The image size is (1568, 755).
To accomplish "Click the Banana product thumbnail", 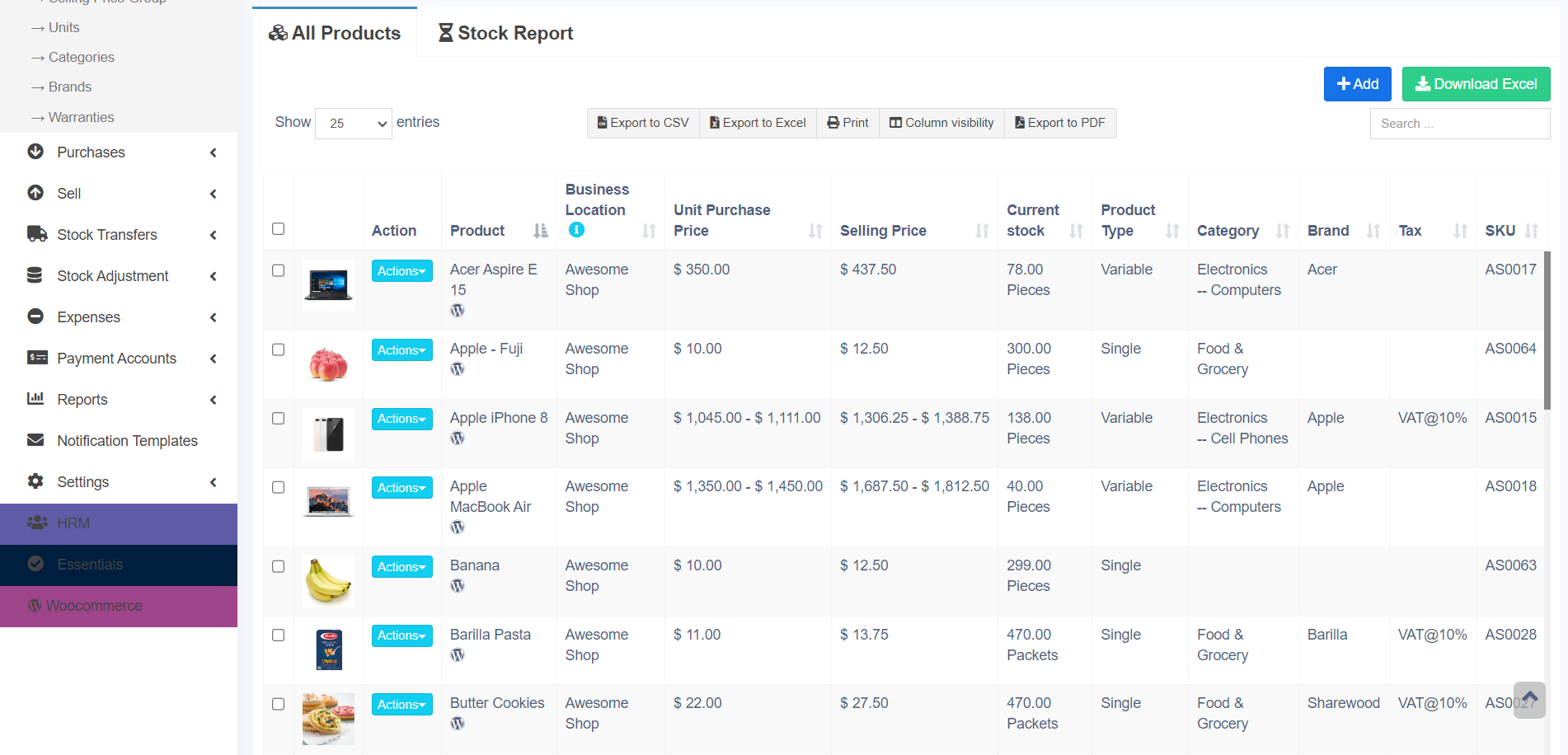I will click(x=328, y=581).
